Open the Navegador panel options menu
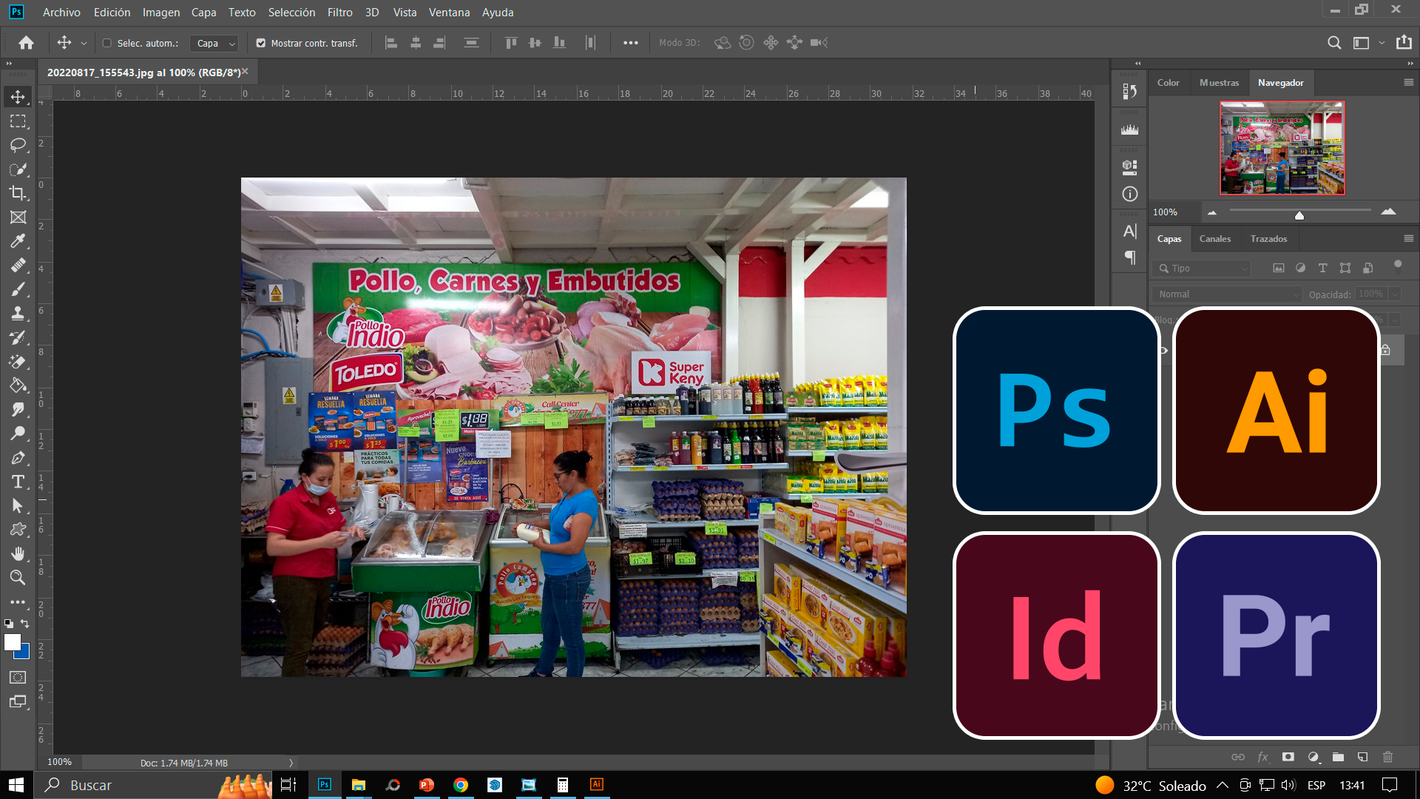 [1408, 82]
